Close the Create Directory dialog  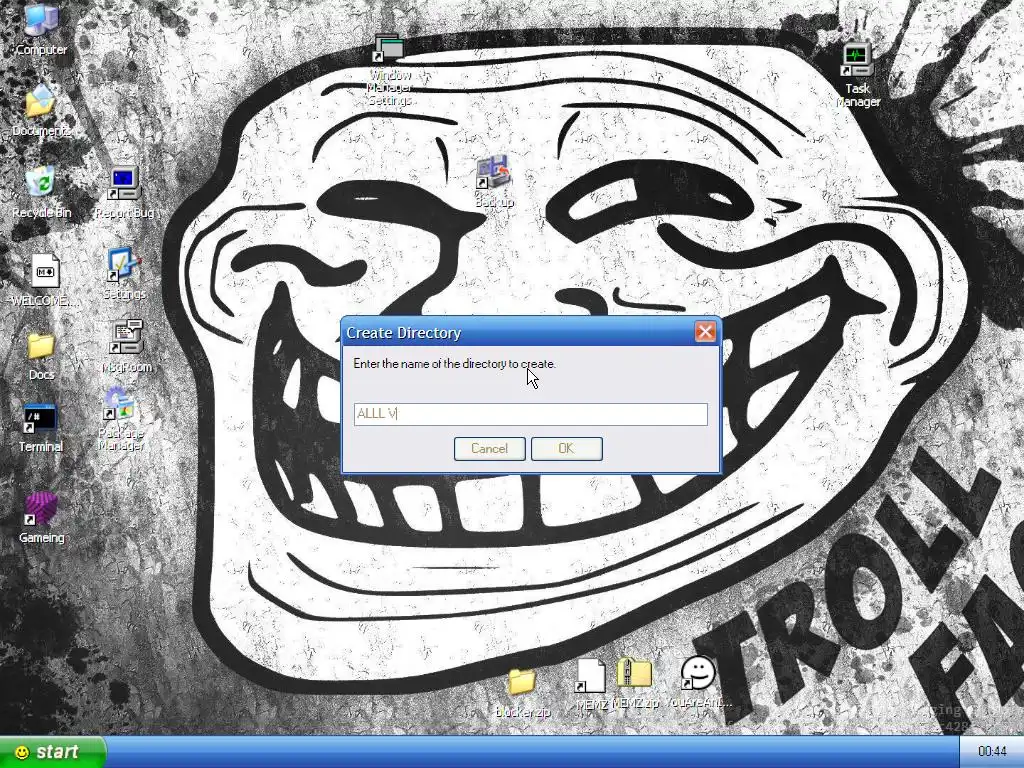click(705, 332)
